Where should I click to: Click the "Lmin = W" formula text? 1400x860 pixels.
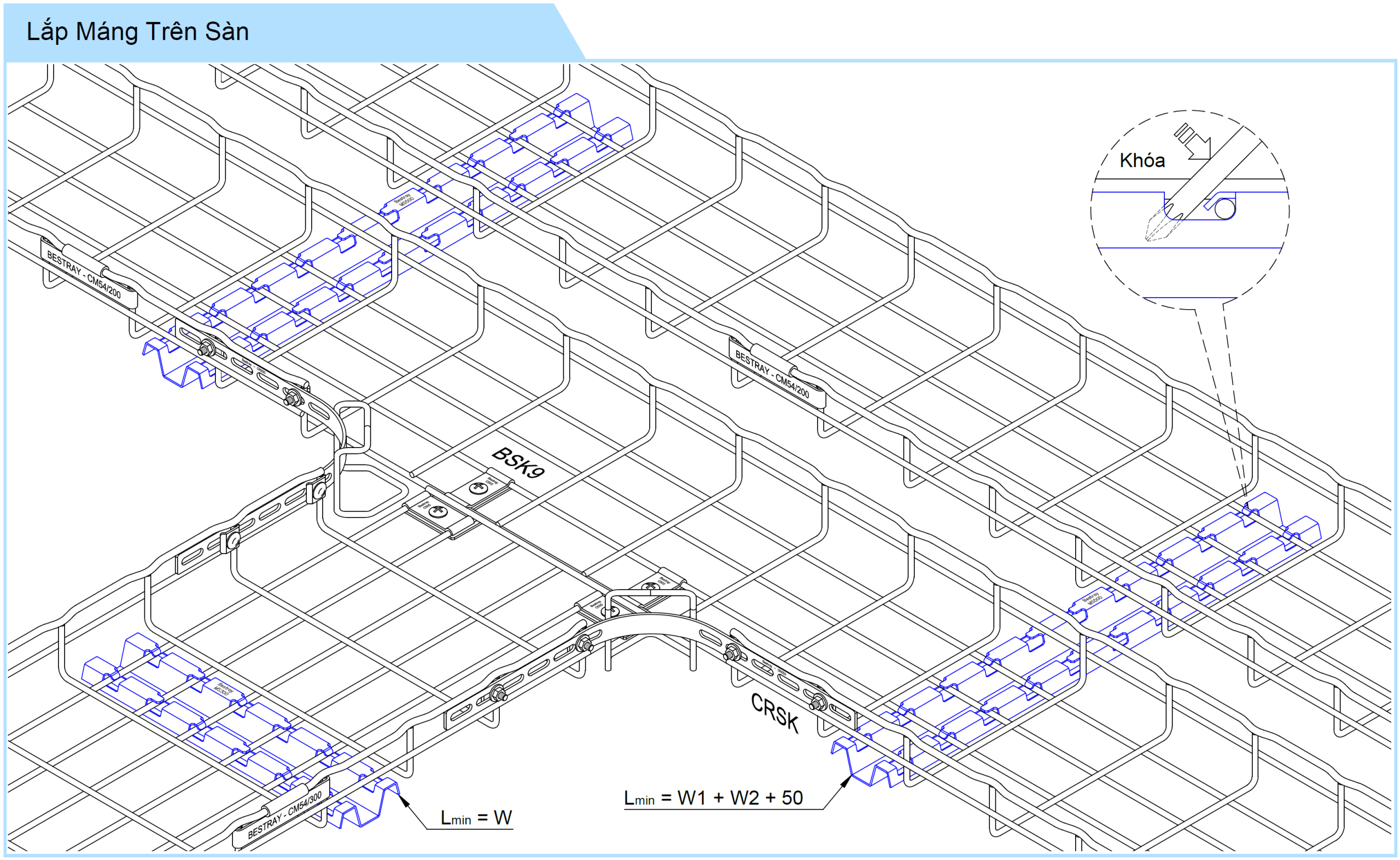[x=476, y=818]
